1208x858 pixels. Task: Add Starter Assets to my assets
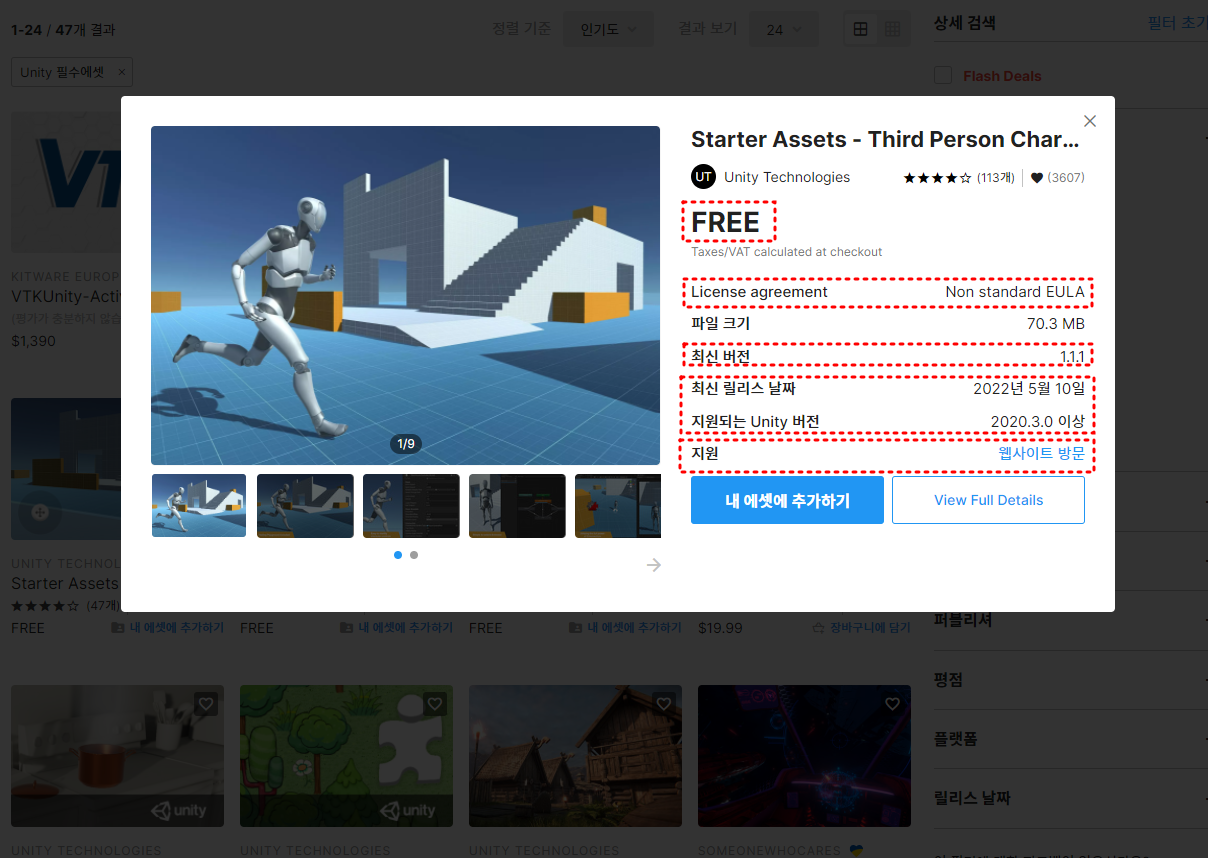(x=787, y=500)
